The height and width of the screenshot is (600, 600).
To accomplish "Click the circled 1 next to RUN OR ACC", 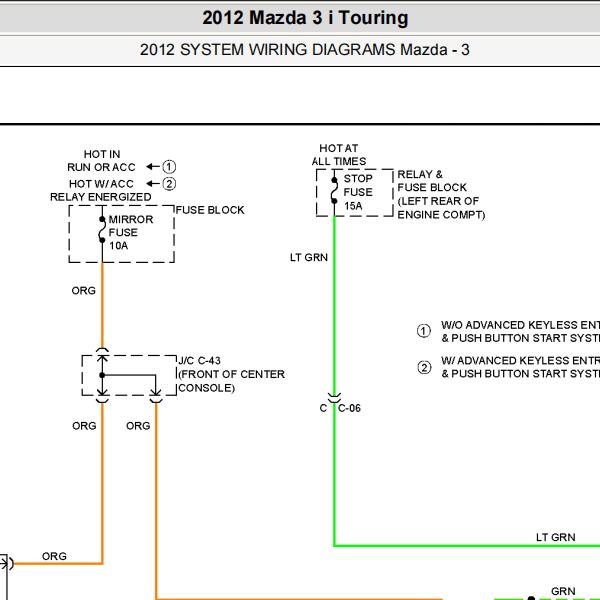I will [x=169, y=166].
